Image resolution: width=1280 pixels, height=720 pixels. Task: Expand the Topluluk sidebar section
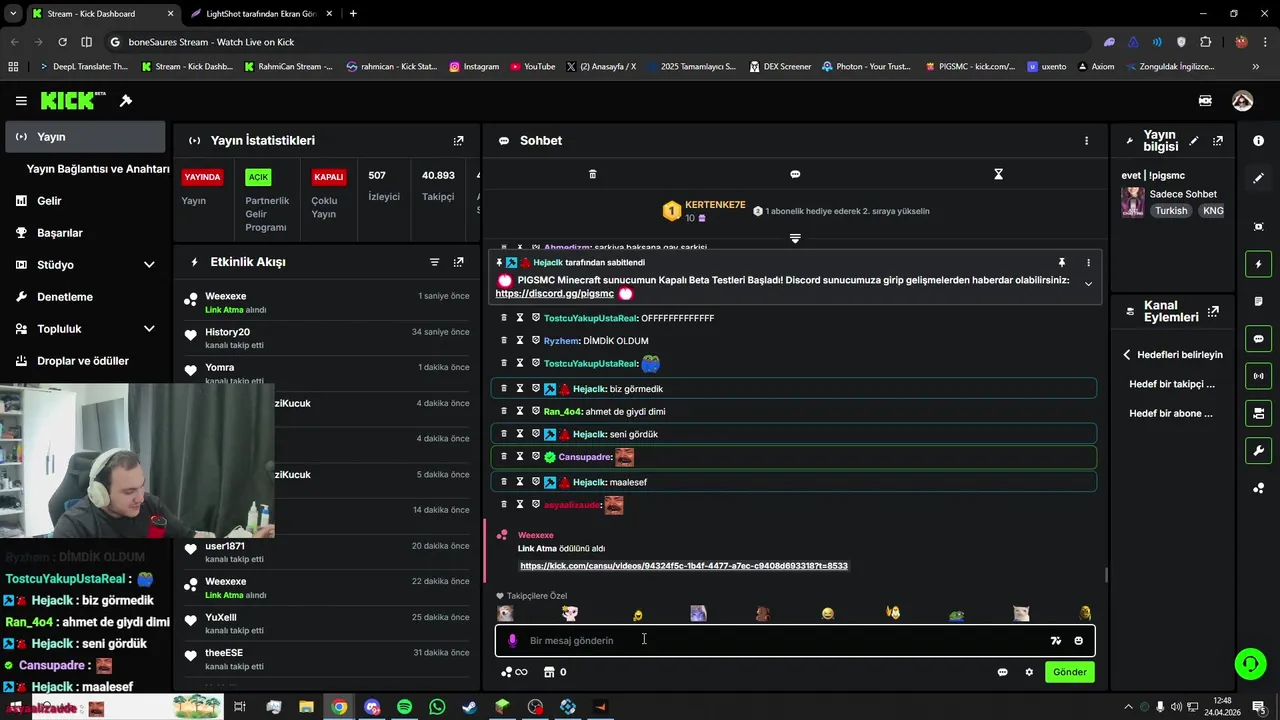pos(149,329)
